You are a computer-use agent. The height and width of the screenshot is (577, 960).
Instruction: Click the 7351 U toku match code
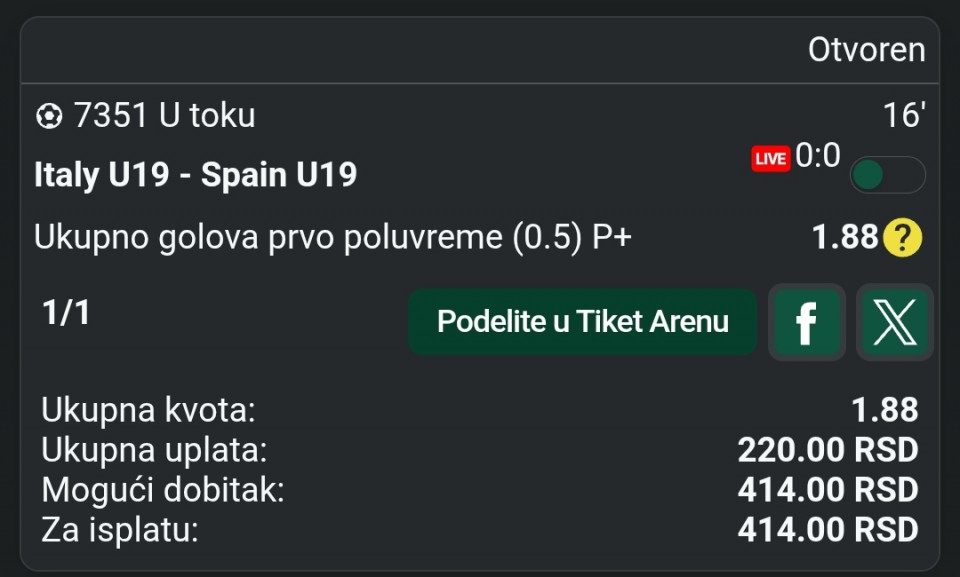164,116
